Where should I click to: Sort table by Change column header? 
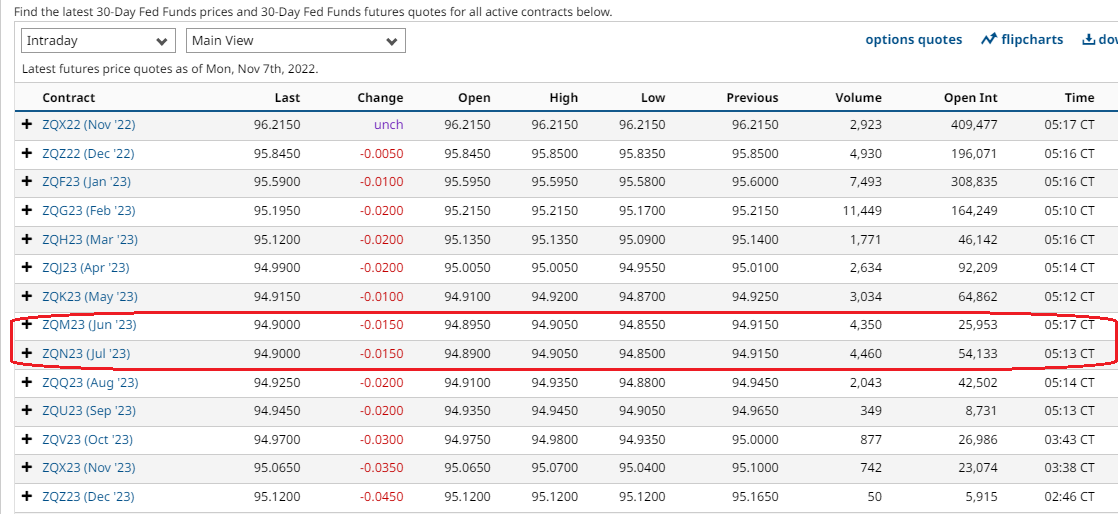(x=380, y=98)
